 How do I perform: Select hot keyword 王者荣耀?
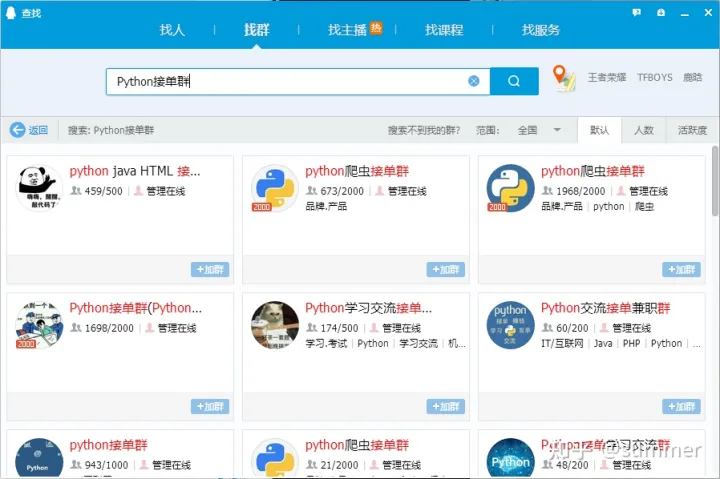(607, 77)
